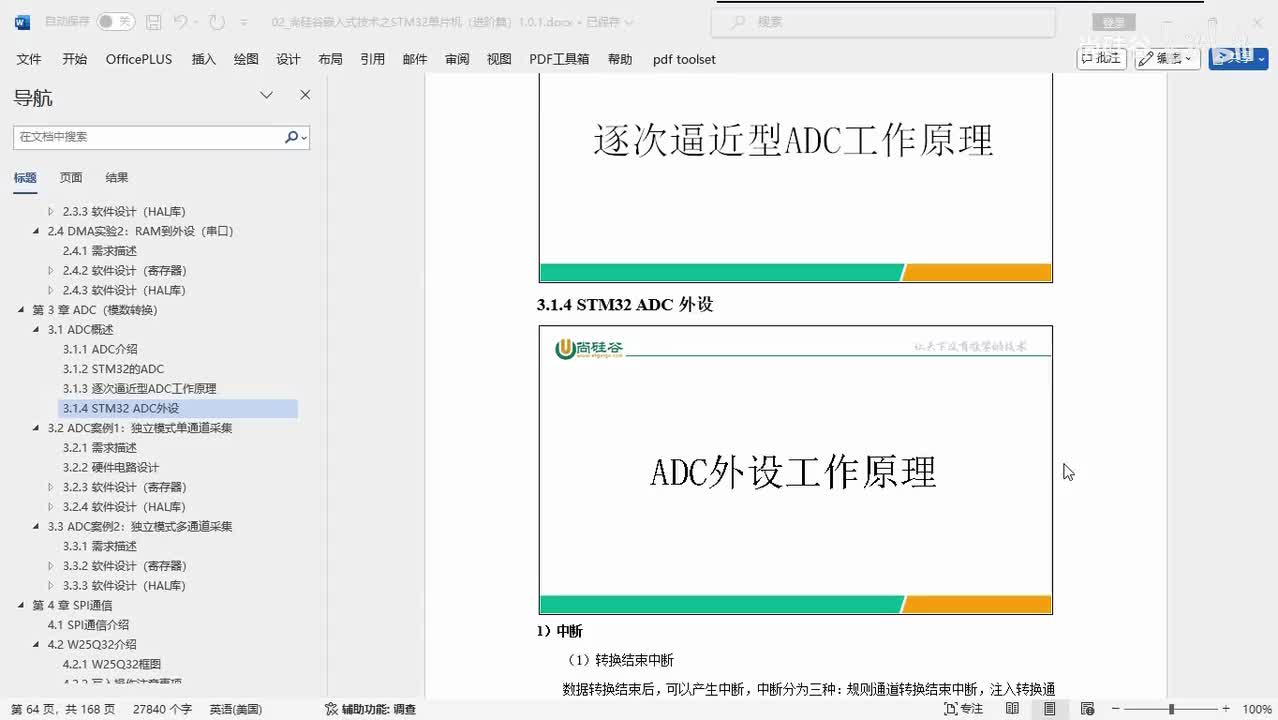Click the Word application logo

(x=23, y=21)
